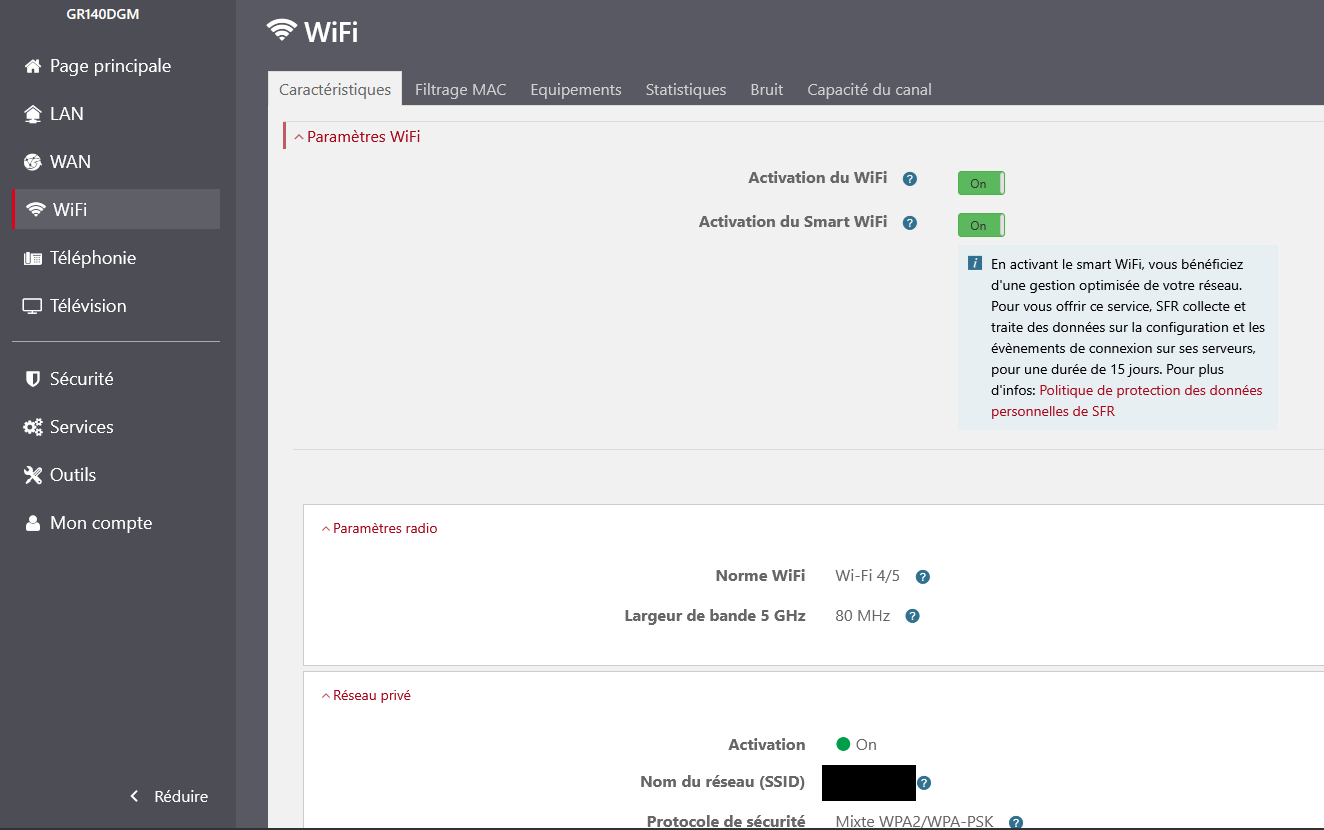Click help icon next to Norme WiFi
The image size is (1324, 830).
coord(922,577)
